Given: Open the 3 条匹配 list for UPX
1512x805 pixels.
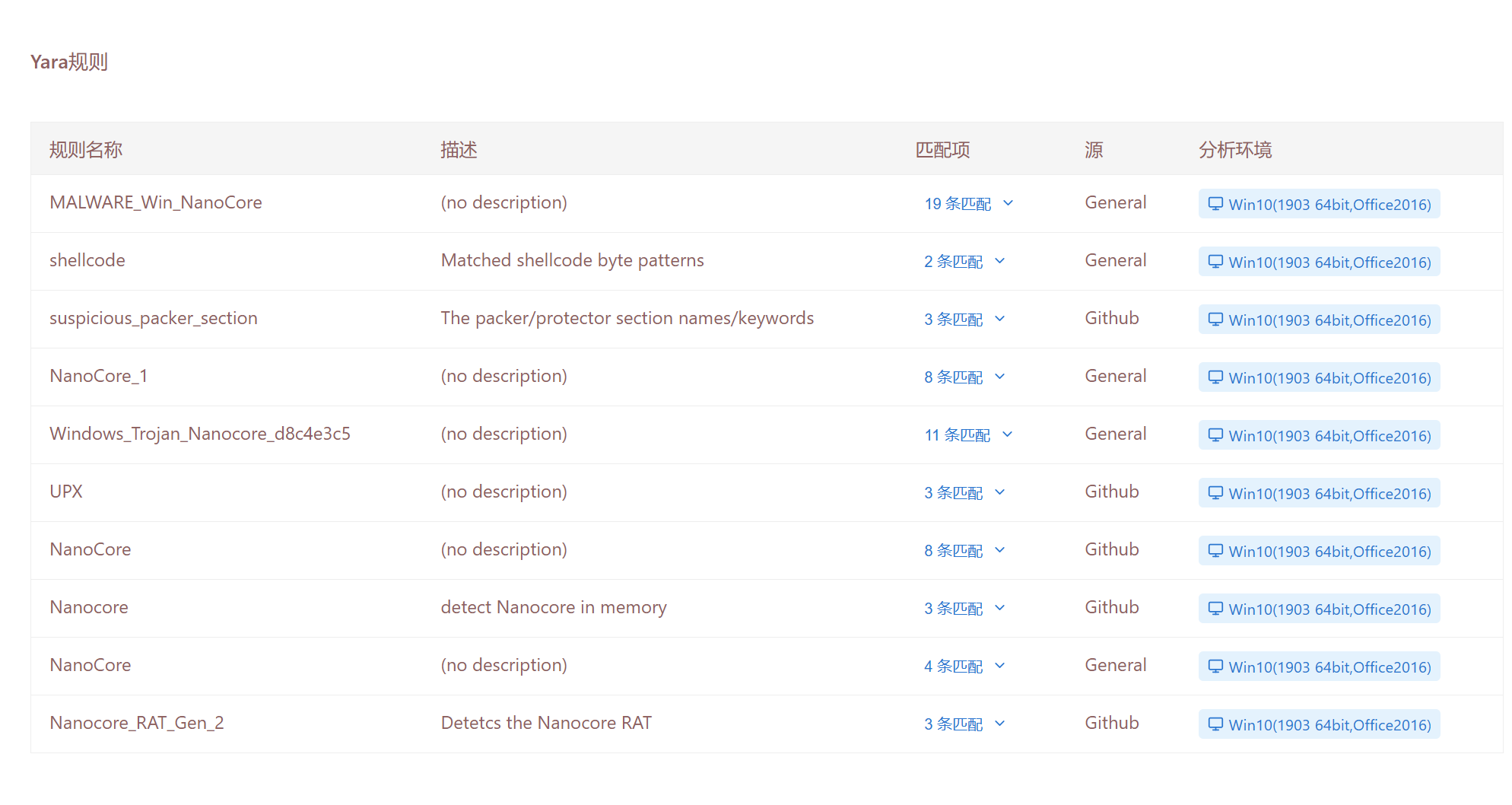Looking at the screenshot, I should point(1000,492).
